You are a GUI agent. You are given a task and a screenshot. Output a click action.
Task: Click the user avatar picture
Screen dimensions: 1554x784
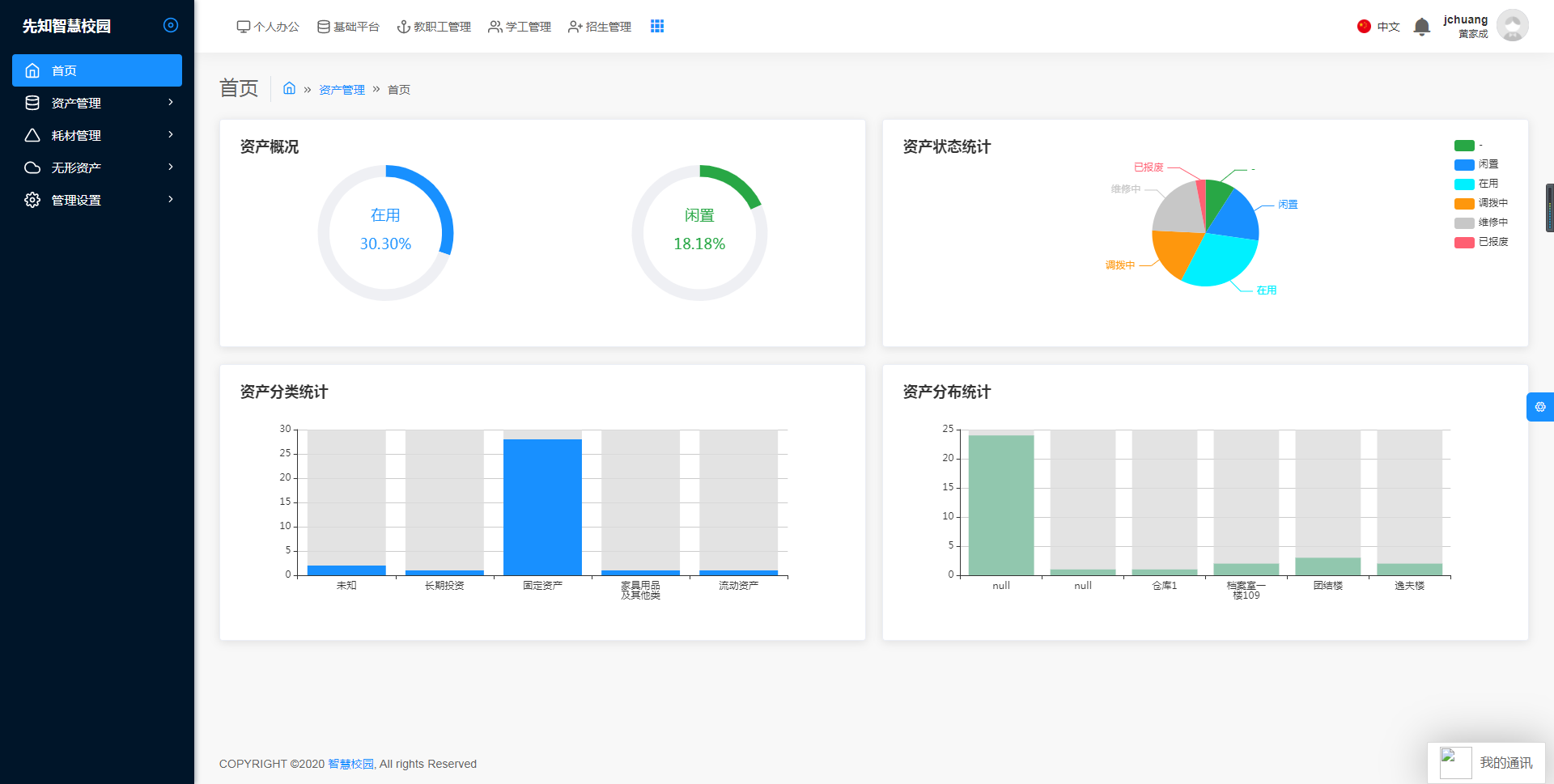tap(1513, 25)
